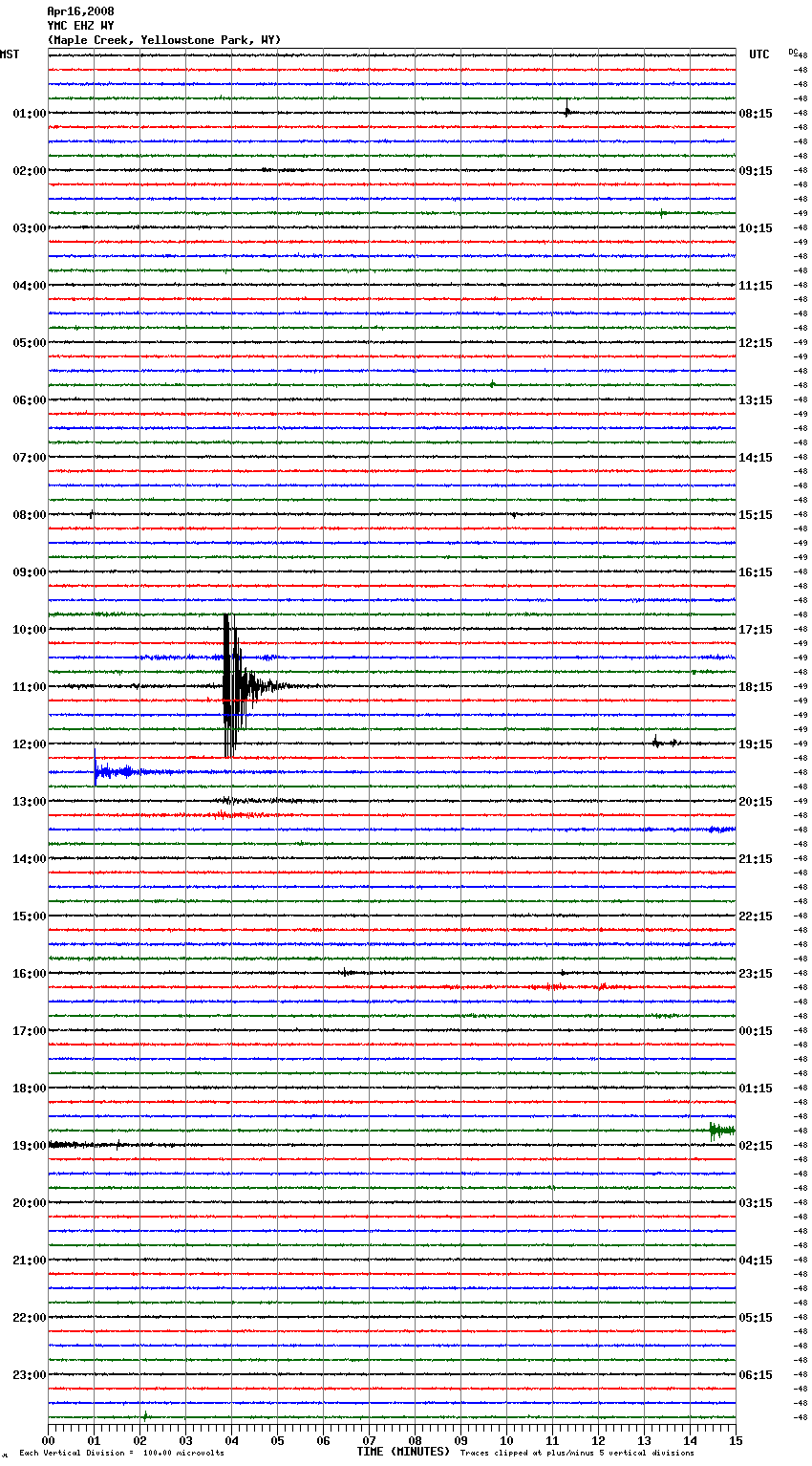The width and height of the screenshot is (812, 1466).
Task: Click the MST timezone label
Action: point(10,54)
